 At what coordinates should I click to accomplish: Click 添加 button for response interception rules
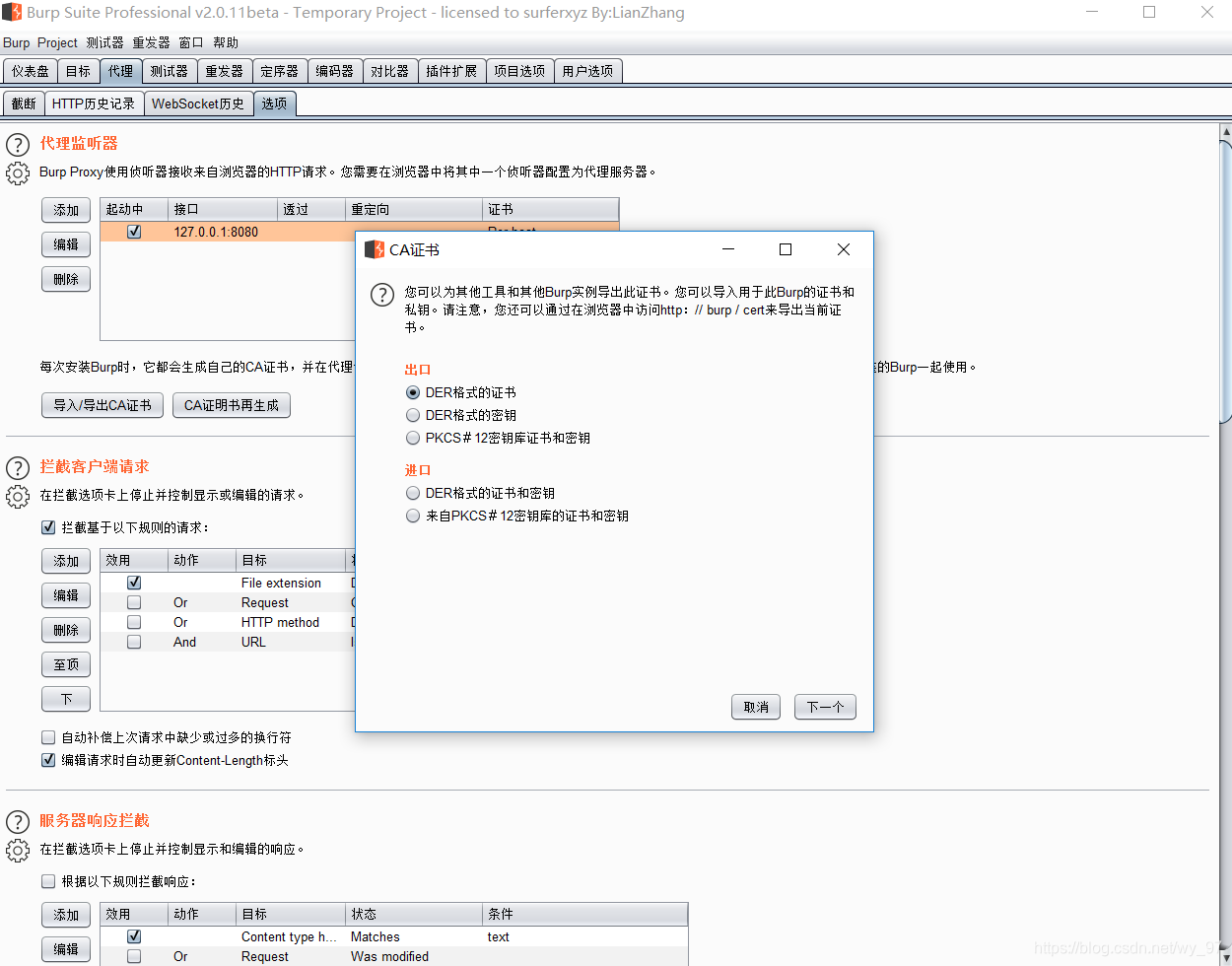66,915
